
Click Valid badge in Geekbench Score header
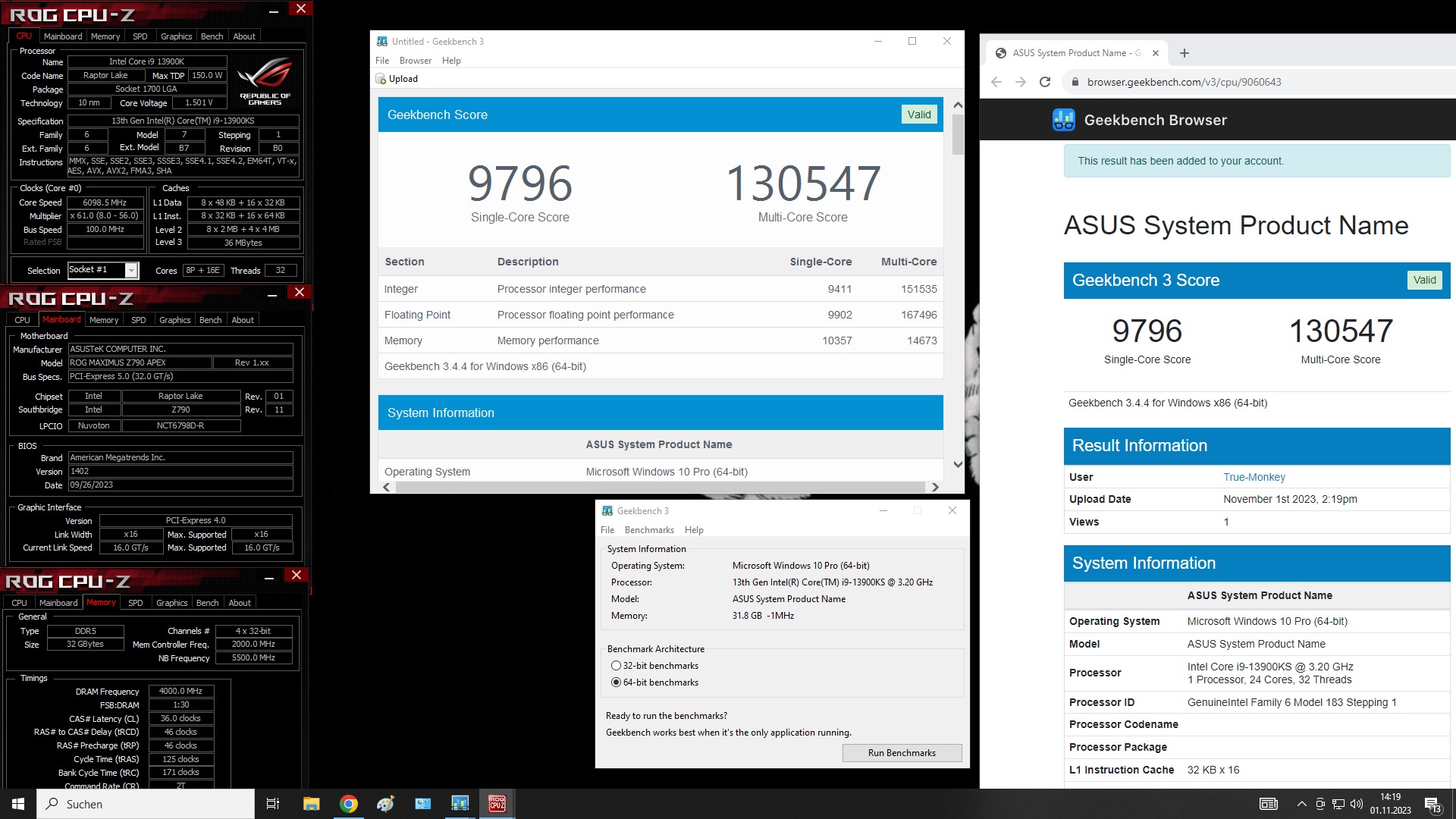919,115
